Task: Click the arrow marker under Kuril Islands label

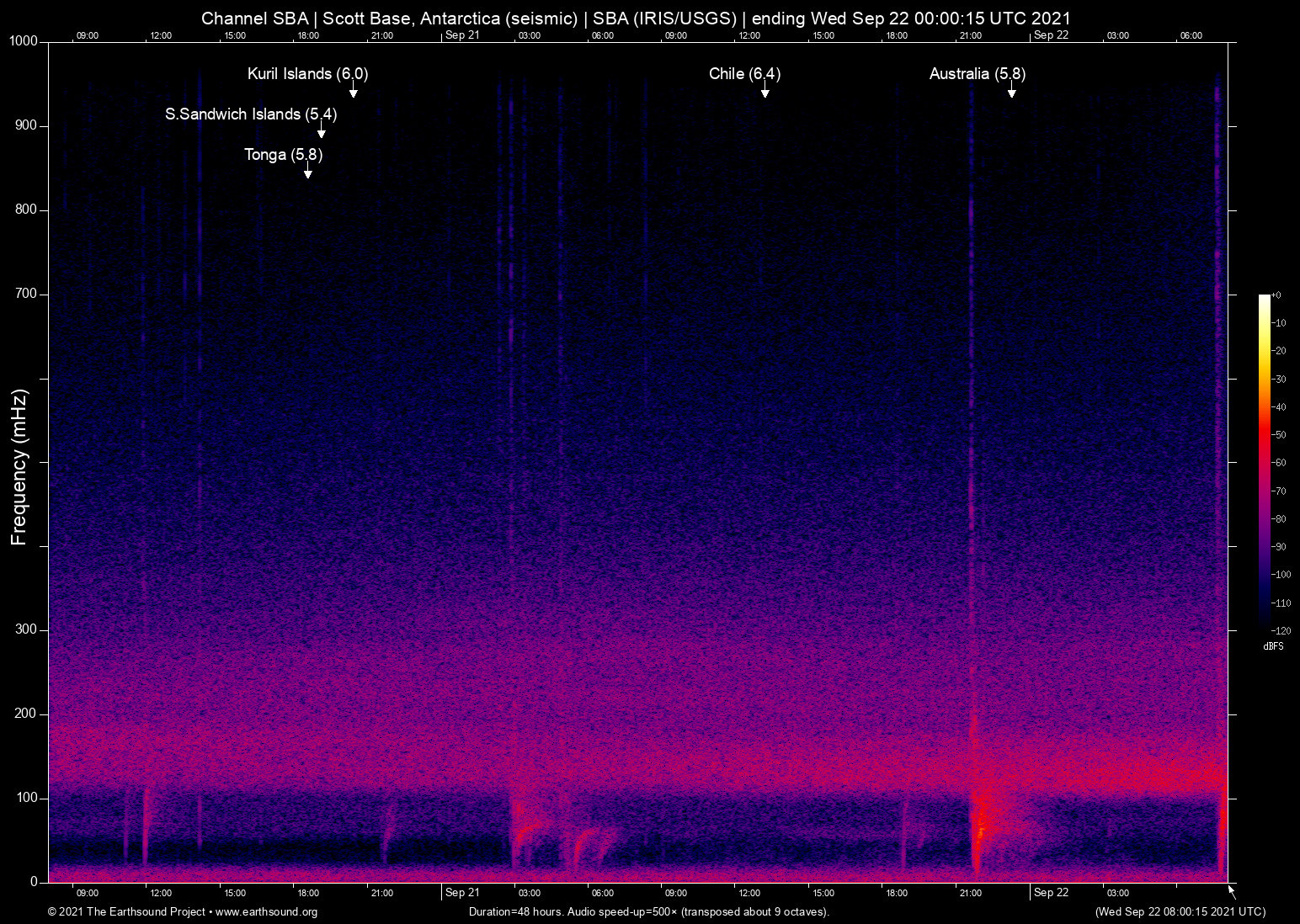Action: (354, 93)
